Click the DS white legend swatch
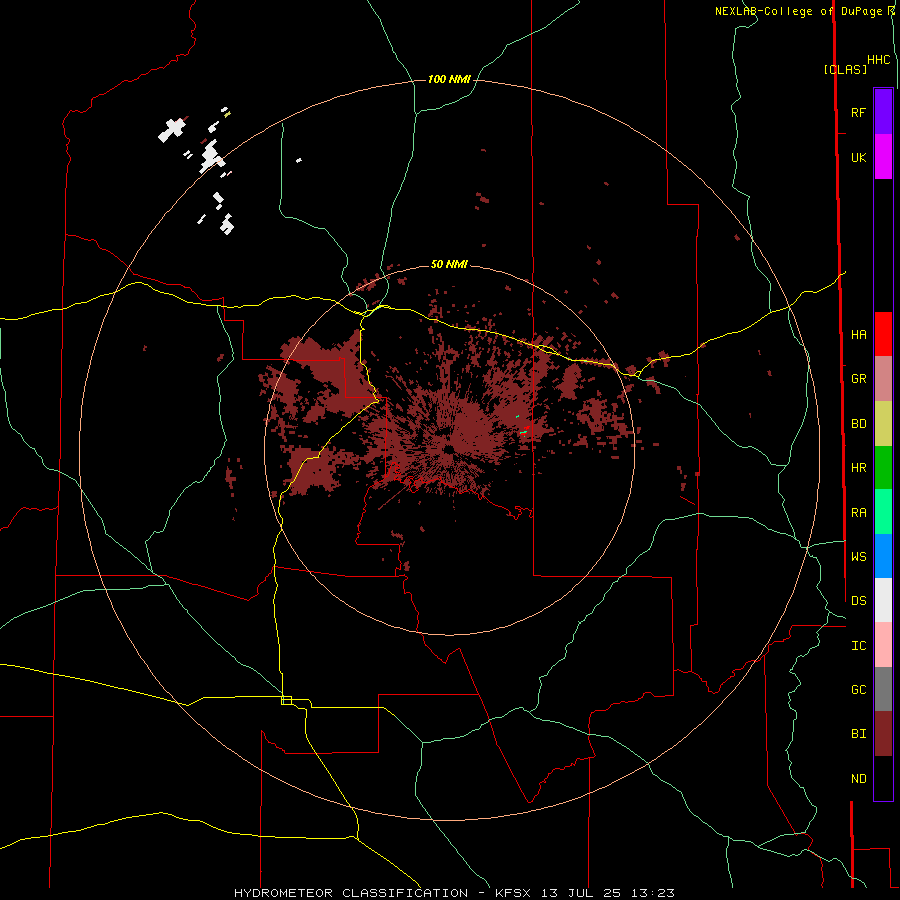The height and width of the screenshot is (900, 900). pyautogui.click(x=883, y=600)
